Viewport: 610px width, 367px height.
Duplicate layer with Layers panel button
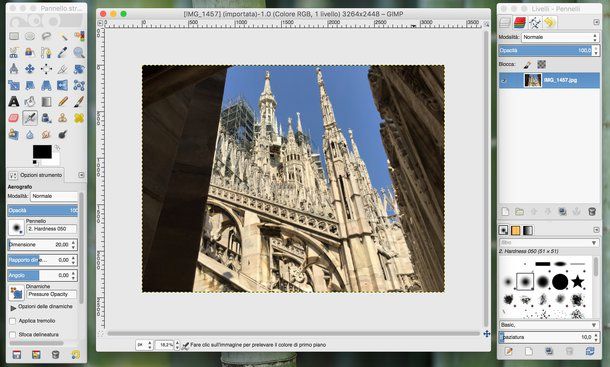point(563,212)
